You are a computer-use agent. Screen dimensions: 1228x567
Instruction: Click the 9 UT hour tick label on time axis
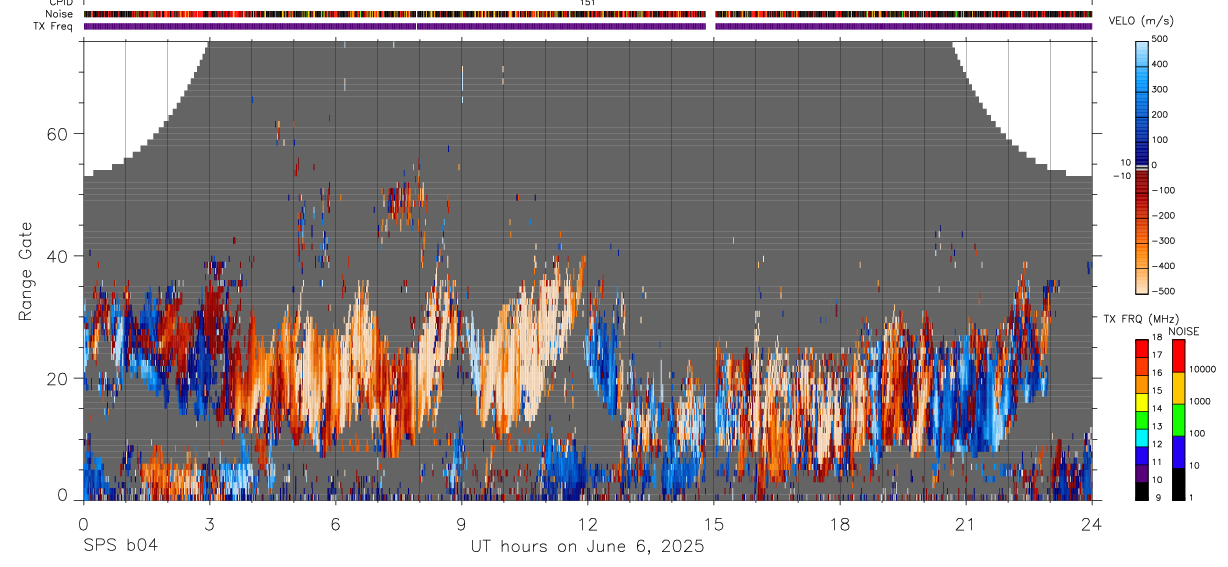coord(461,523)
